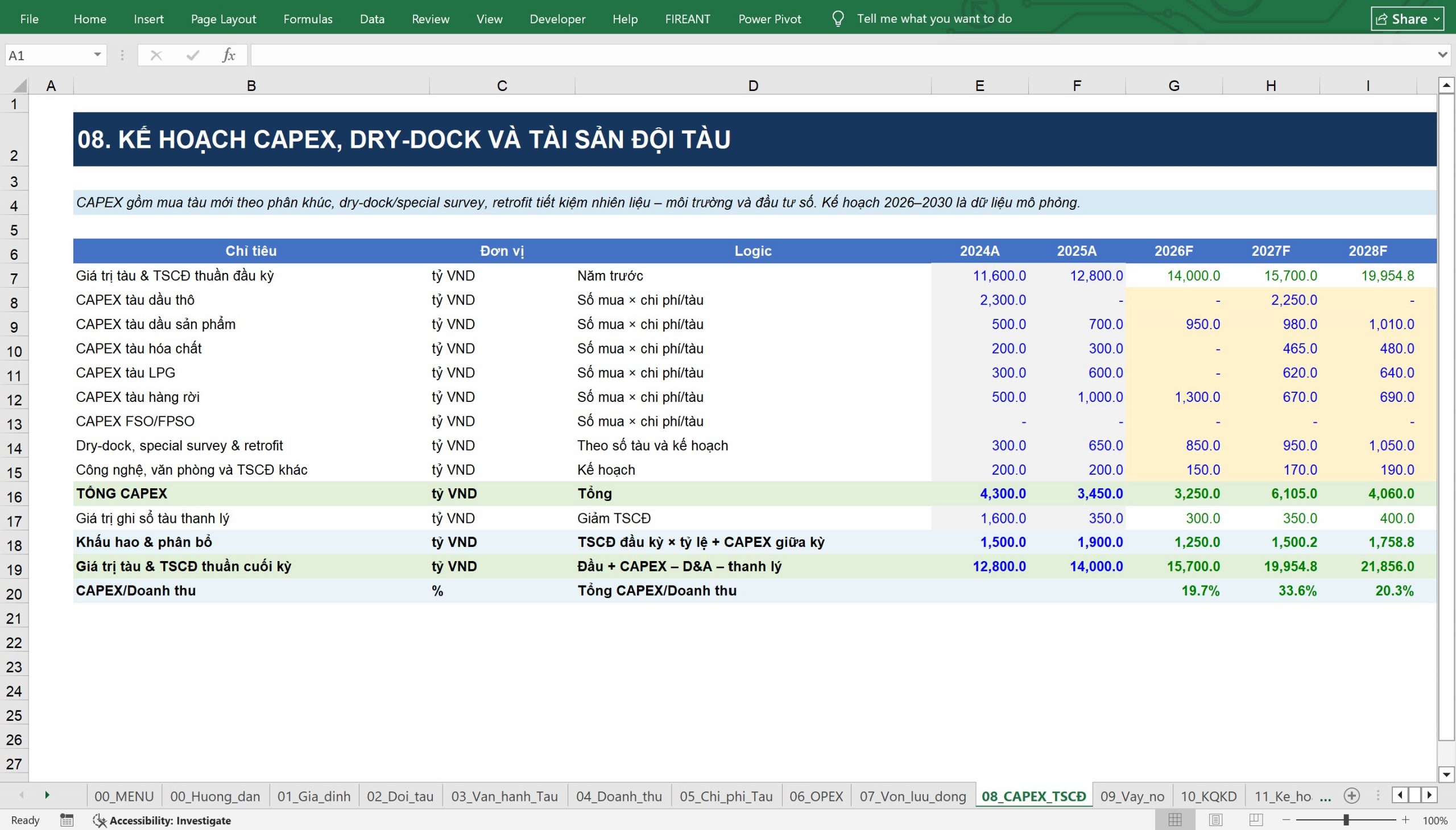Open the Page Layout ribbon tab
This screenshot has width=1456, height=830.
(223, 19)
